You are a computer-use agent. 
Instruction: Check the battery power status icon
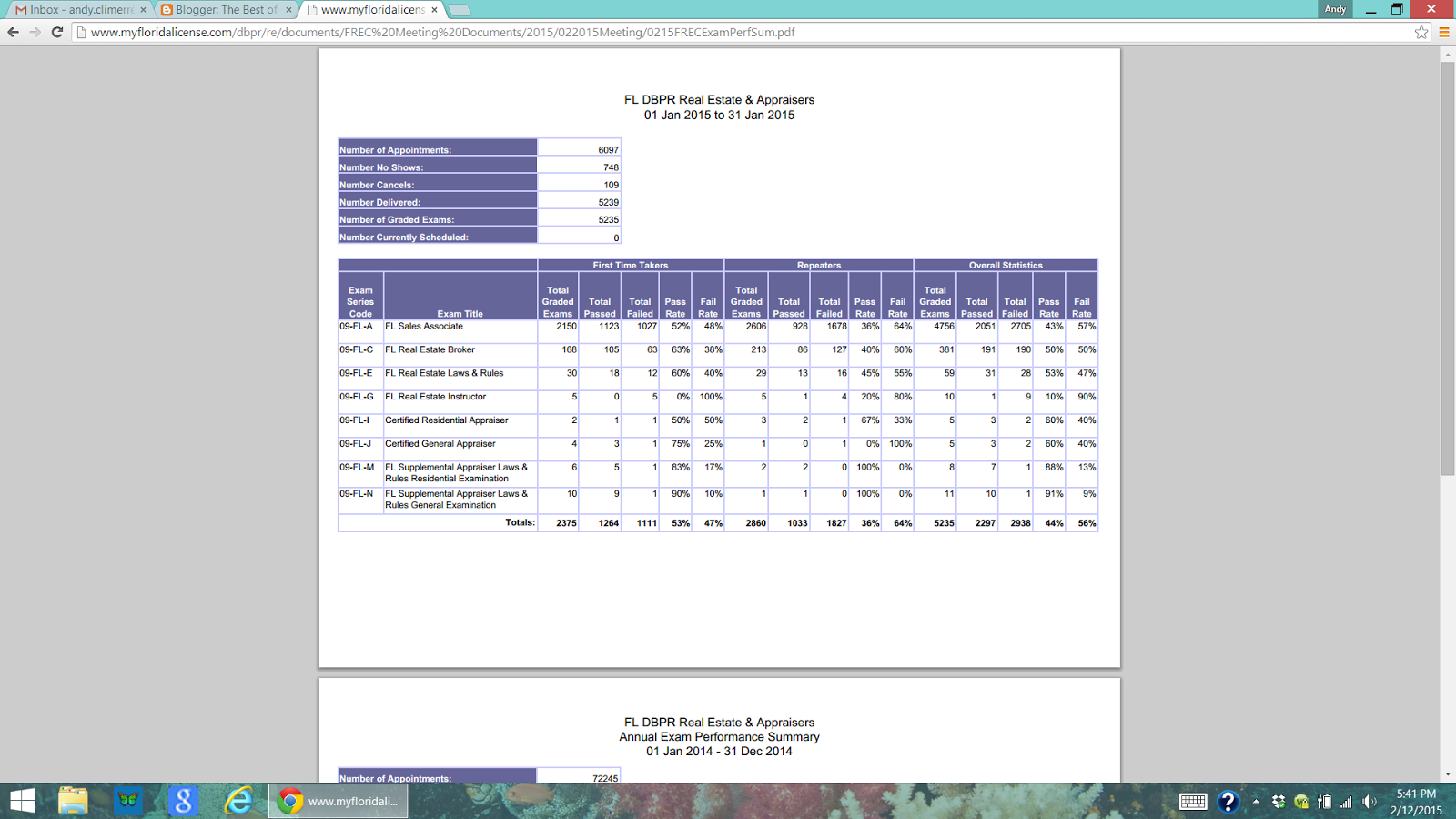point(1324,802)
